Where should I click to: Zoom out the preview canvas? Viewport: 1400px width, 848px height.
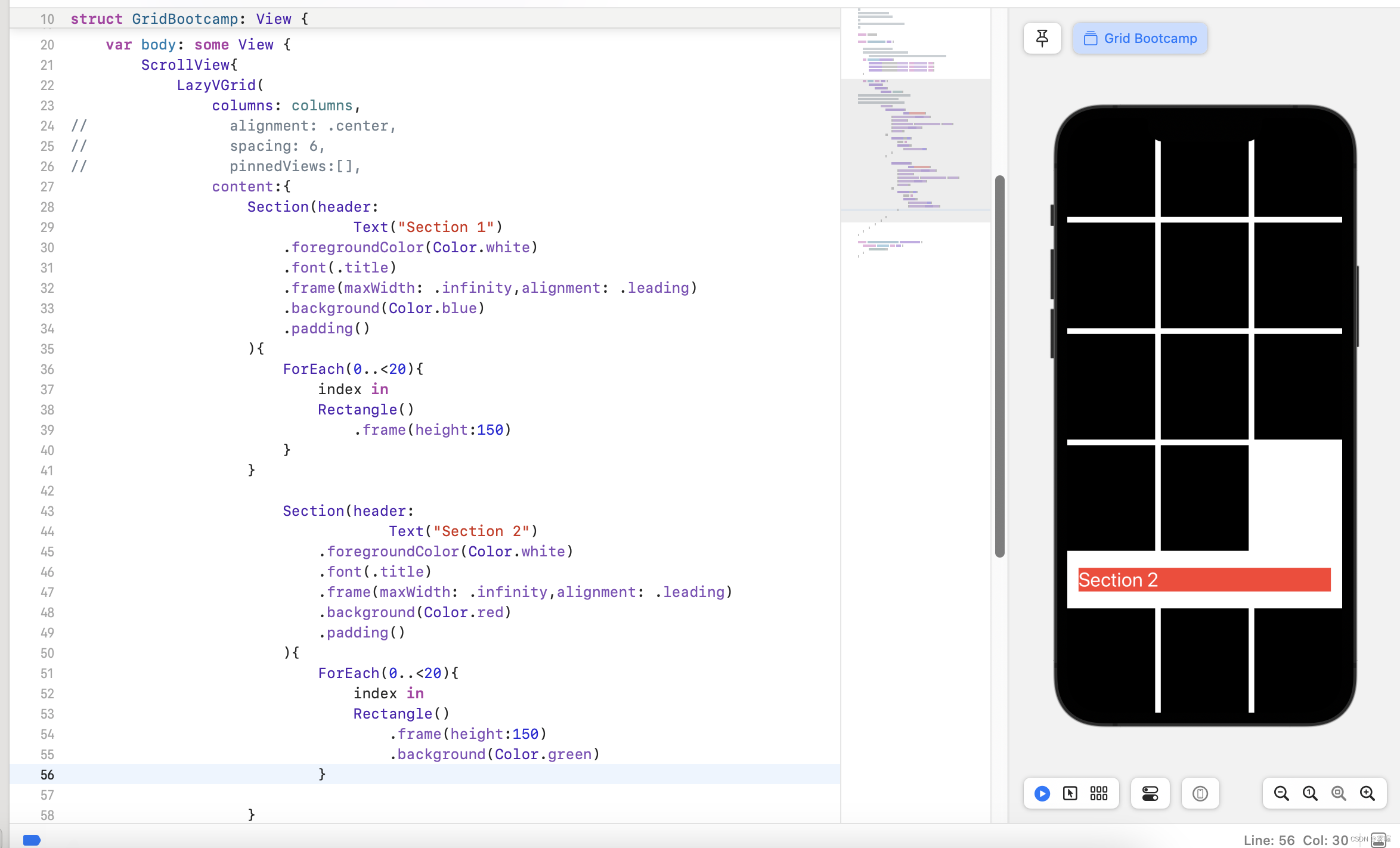(1281, 793)
